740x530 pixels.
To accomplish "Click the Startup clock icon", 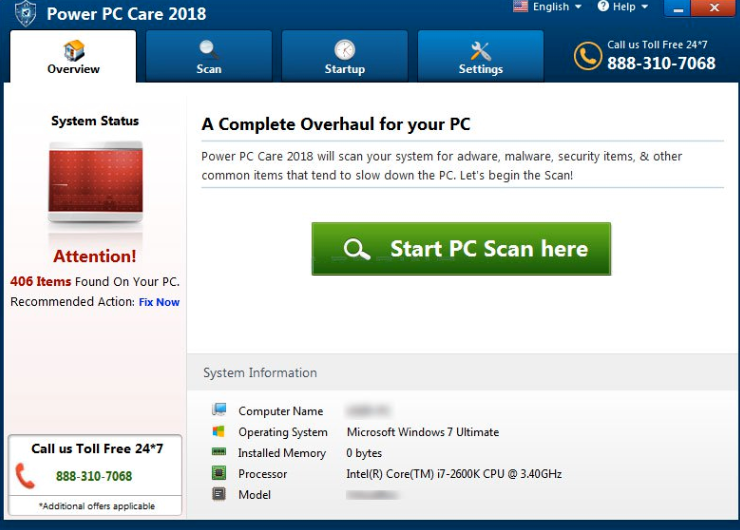I will 344,50.
